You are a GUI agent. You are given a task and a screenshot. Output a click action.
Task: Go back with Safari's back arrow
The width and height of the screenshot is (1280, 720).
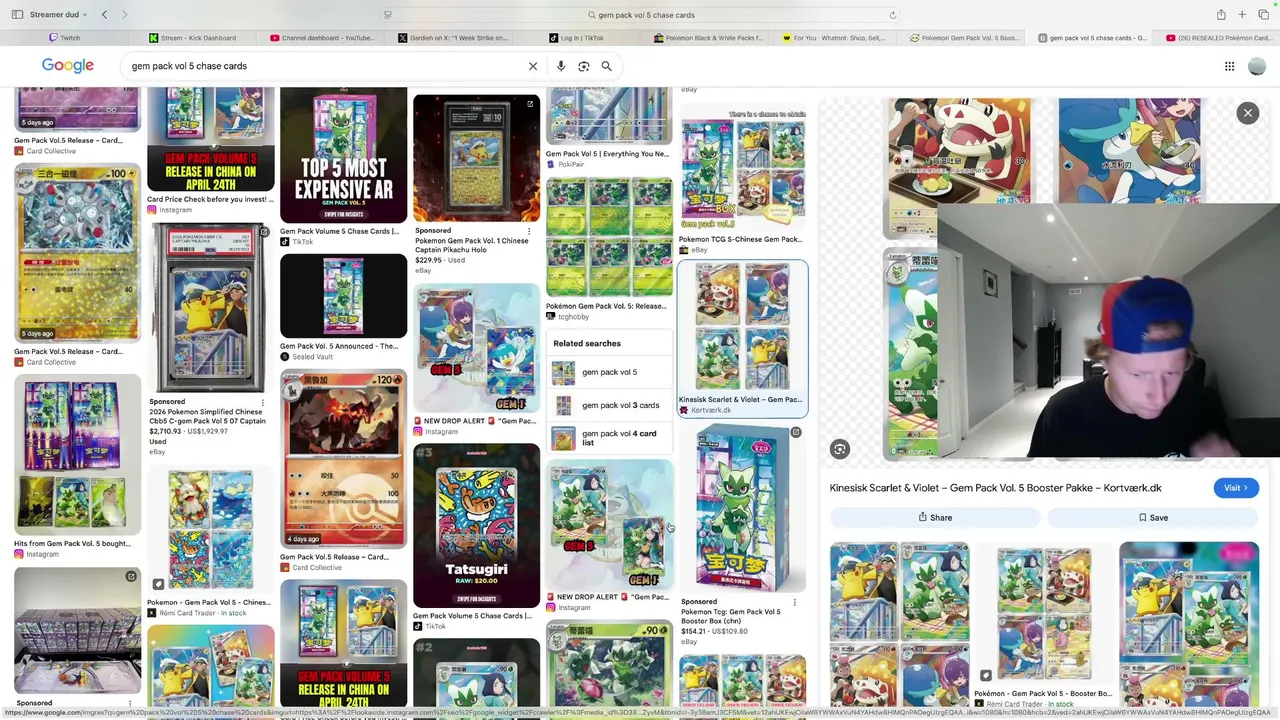tap(104, 15)
